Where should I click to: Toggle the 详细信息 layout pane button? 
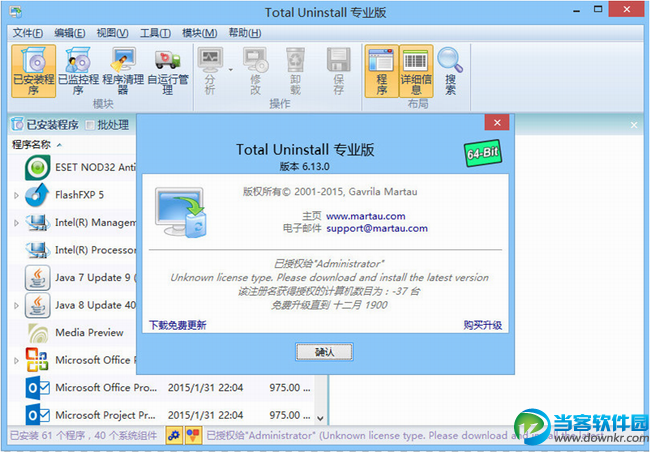(x=416, y=71)
